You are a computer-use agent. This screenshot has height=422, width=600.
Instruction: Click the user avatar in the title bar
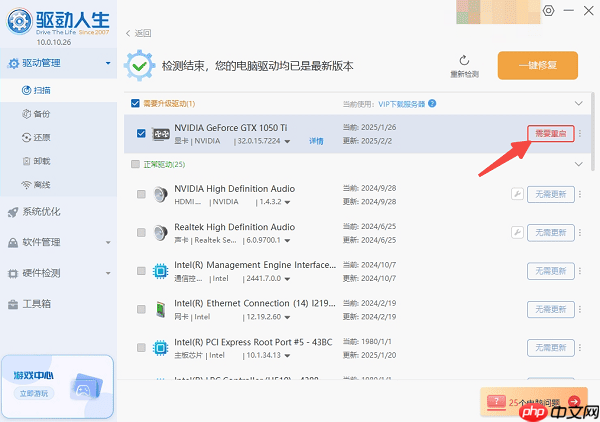coord(497,12)
